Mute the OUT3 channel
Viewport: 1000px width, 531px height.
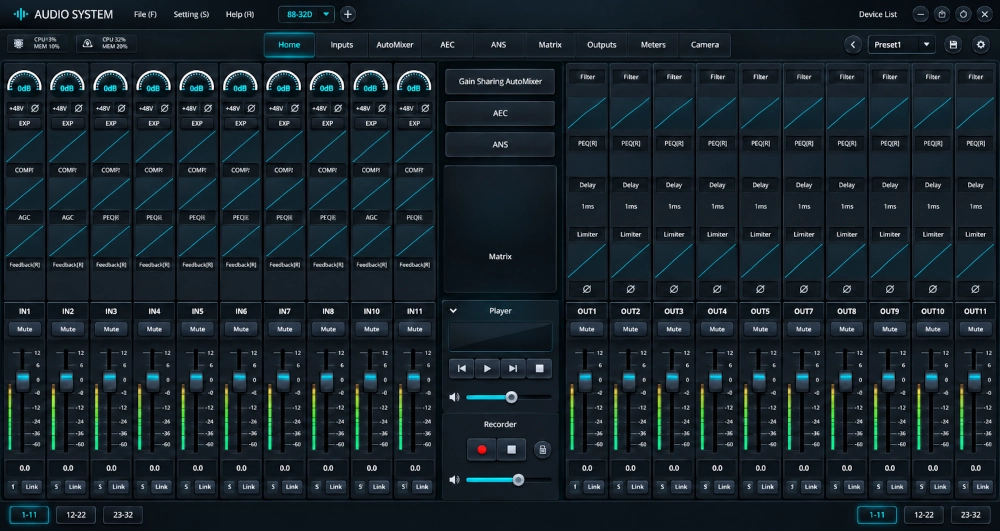point(673,329)
